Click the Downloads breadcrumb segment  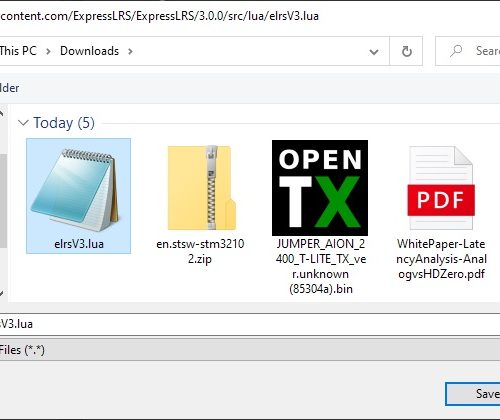point(89,51)
